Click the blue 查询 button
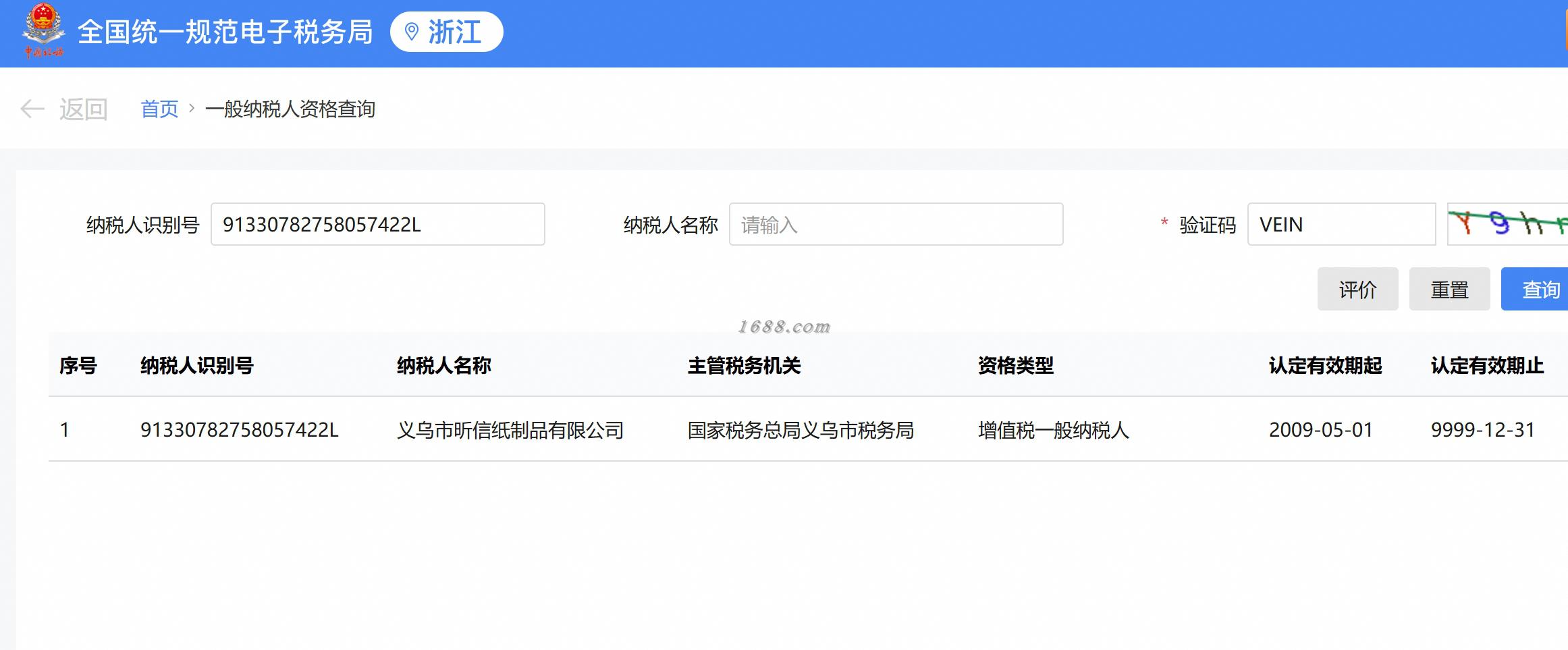1568x650 pixels. coord(1535,289)
